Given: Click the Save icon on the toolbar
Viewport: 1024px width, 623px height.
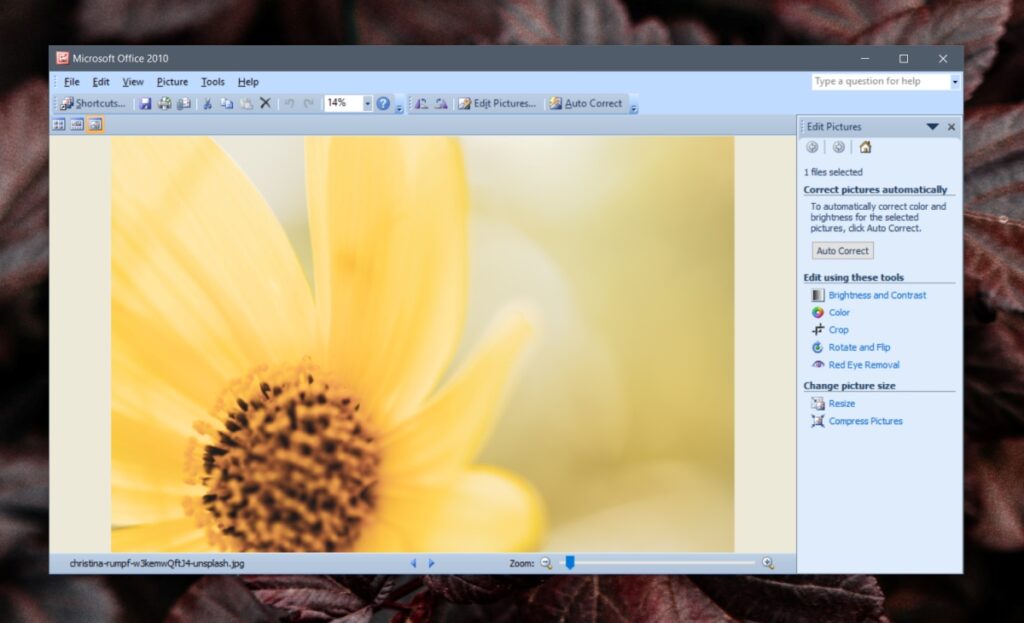Looking at the screenshot, I should pyautogui.click(x=144, y=103).
